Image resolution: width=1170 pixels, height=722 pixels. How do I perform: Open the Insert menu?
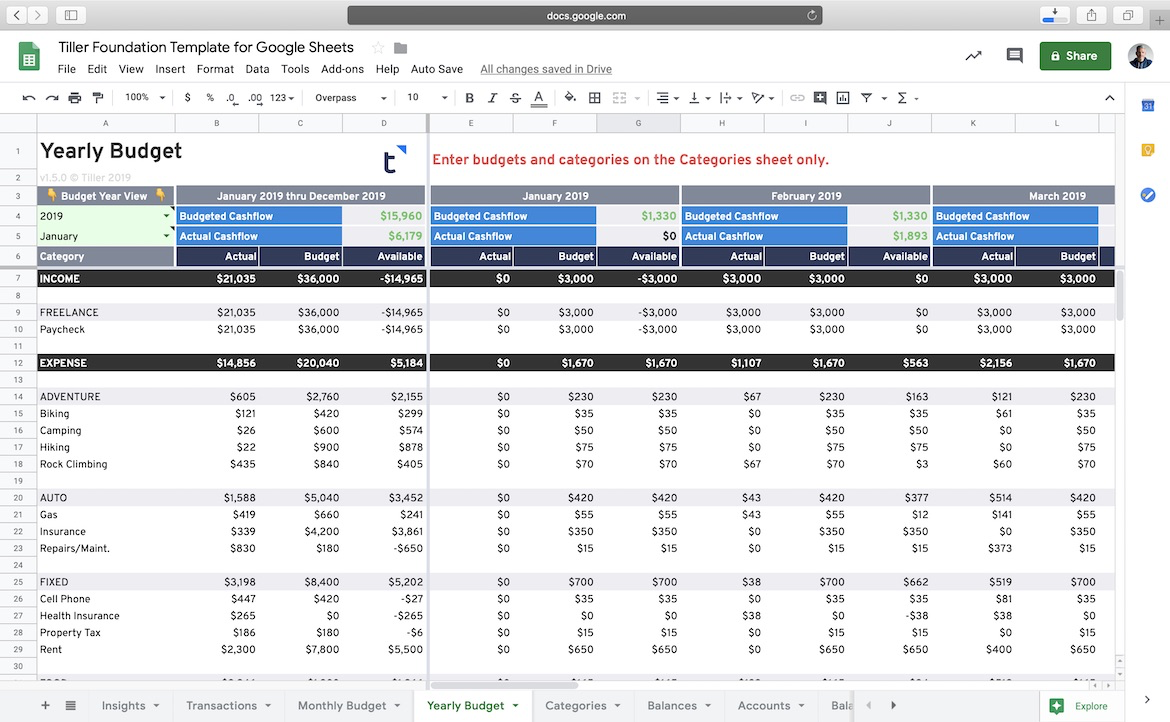[x=170, y=69]
